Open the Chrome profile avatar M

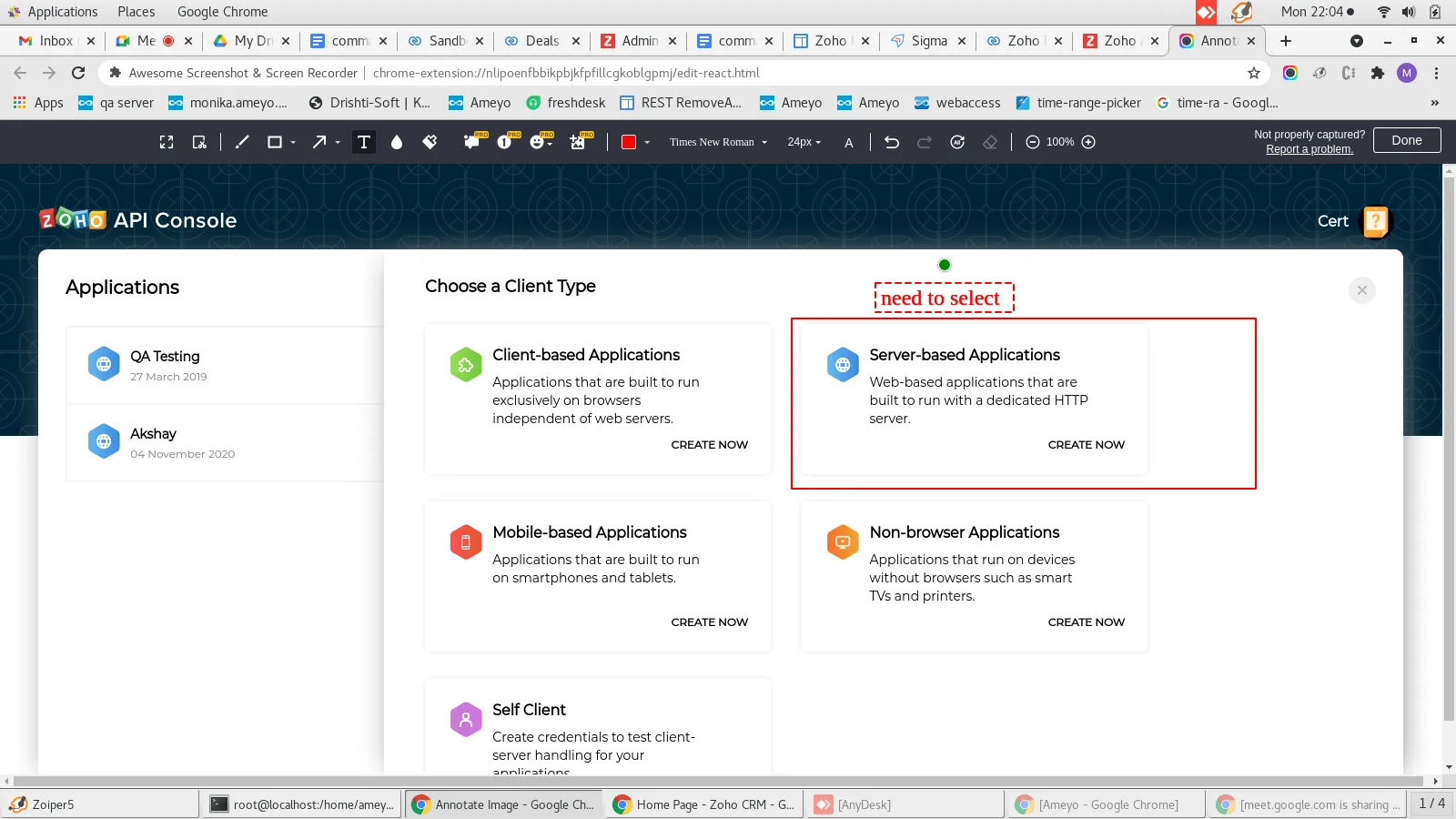pos(1407,73)
